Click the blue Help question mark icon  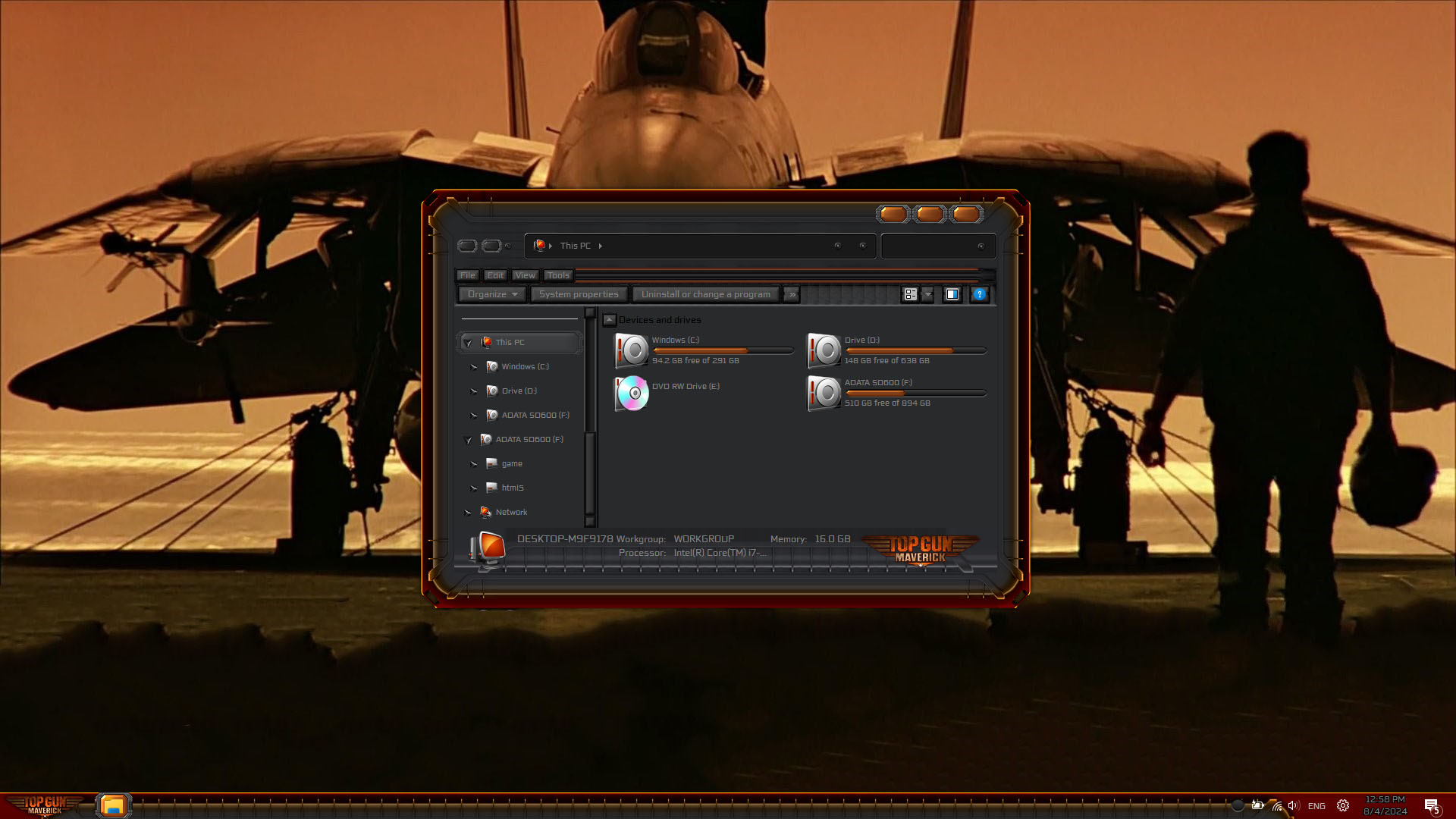[x=979, y=294]
